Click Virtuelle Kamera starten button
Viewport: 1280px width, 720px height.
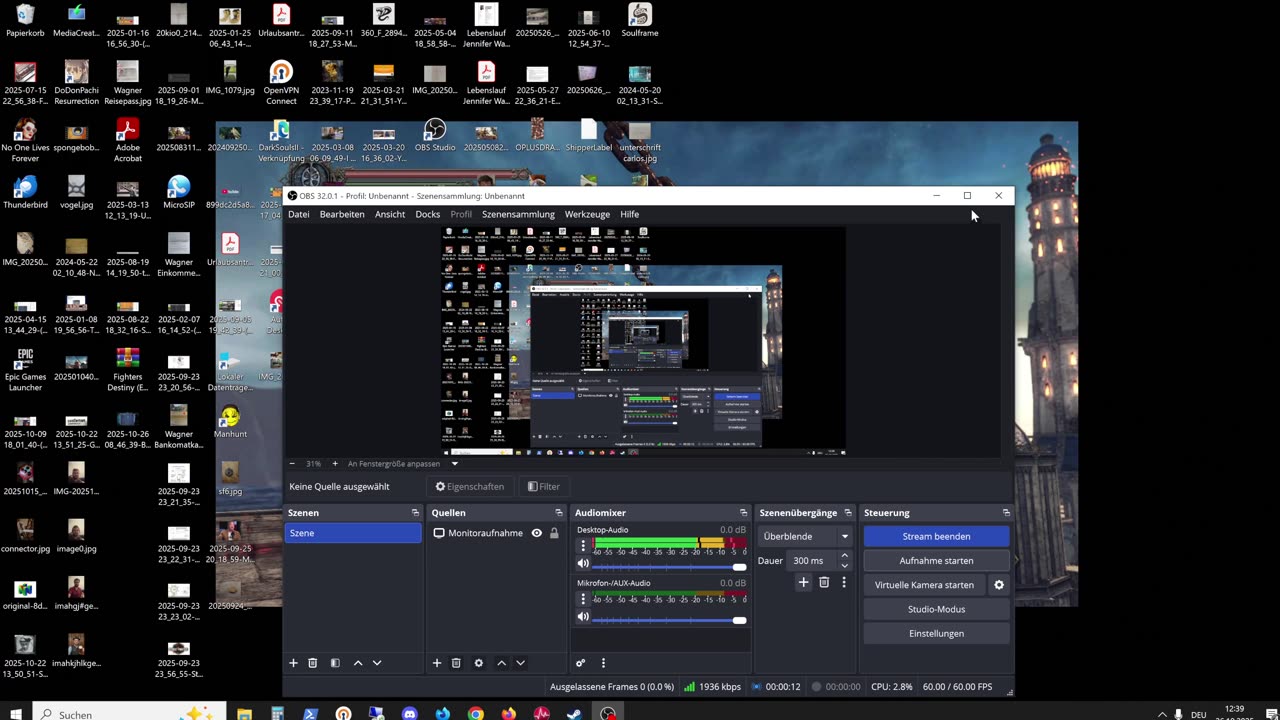coord(924,585)
